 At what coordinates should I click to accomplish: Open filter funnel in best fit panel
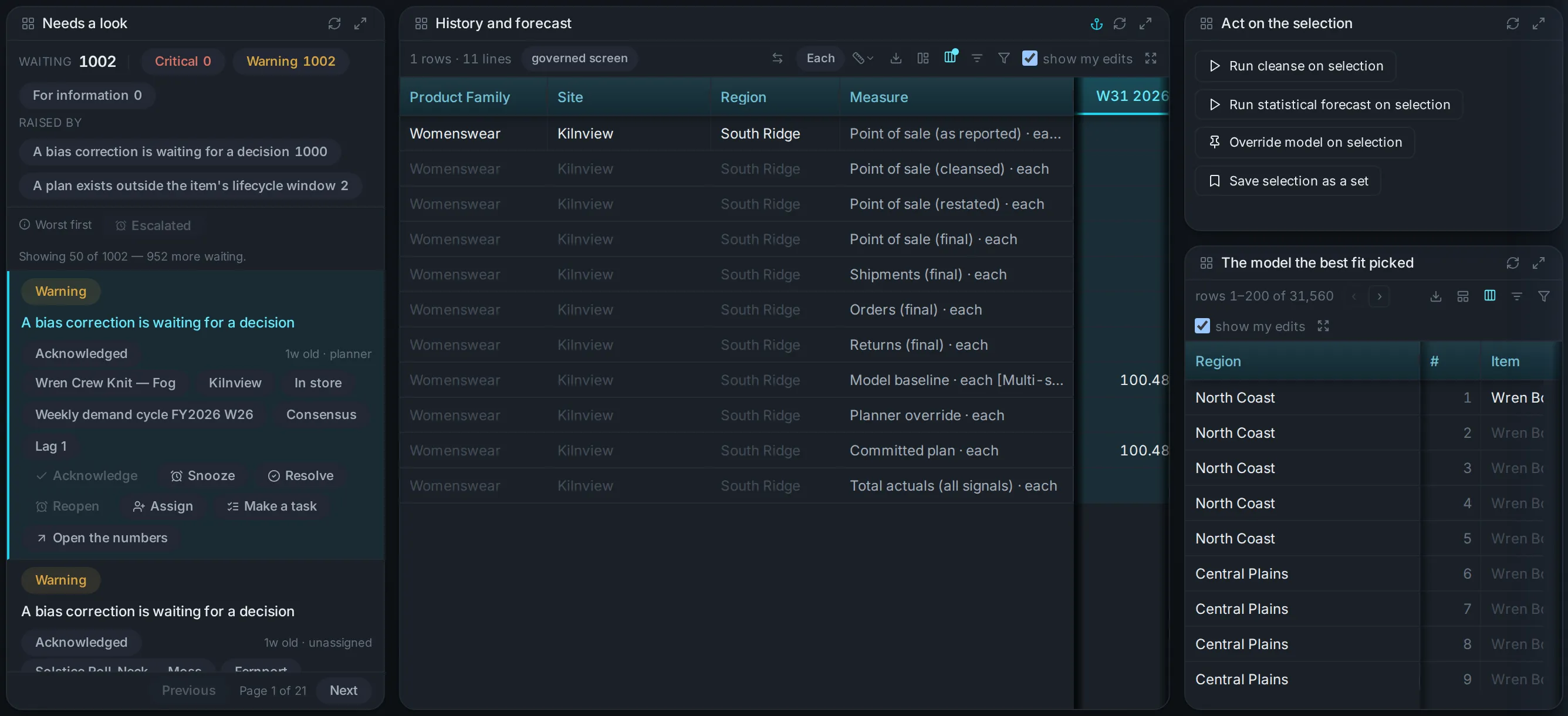(1544, 296)
